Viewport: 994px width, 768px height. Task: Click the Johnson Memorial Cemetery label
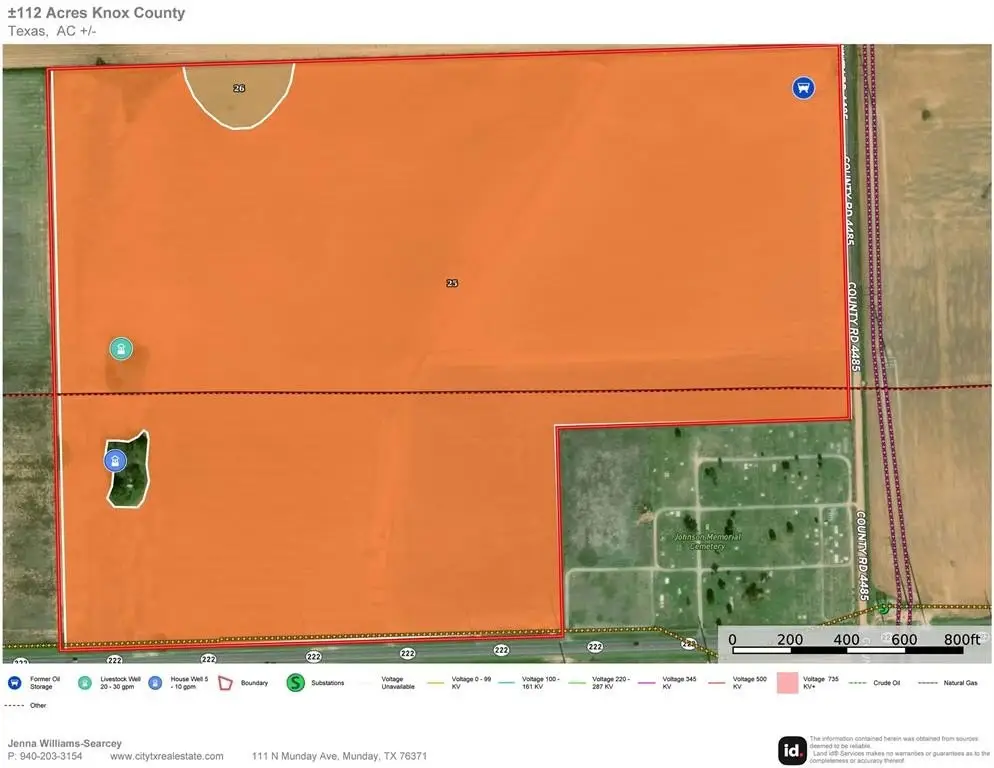pyautogui.click(x=708, y=541)
